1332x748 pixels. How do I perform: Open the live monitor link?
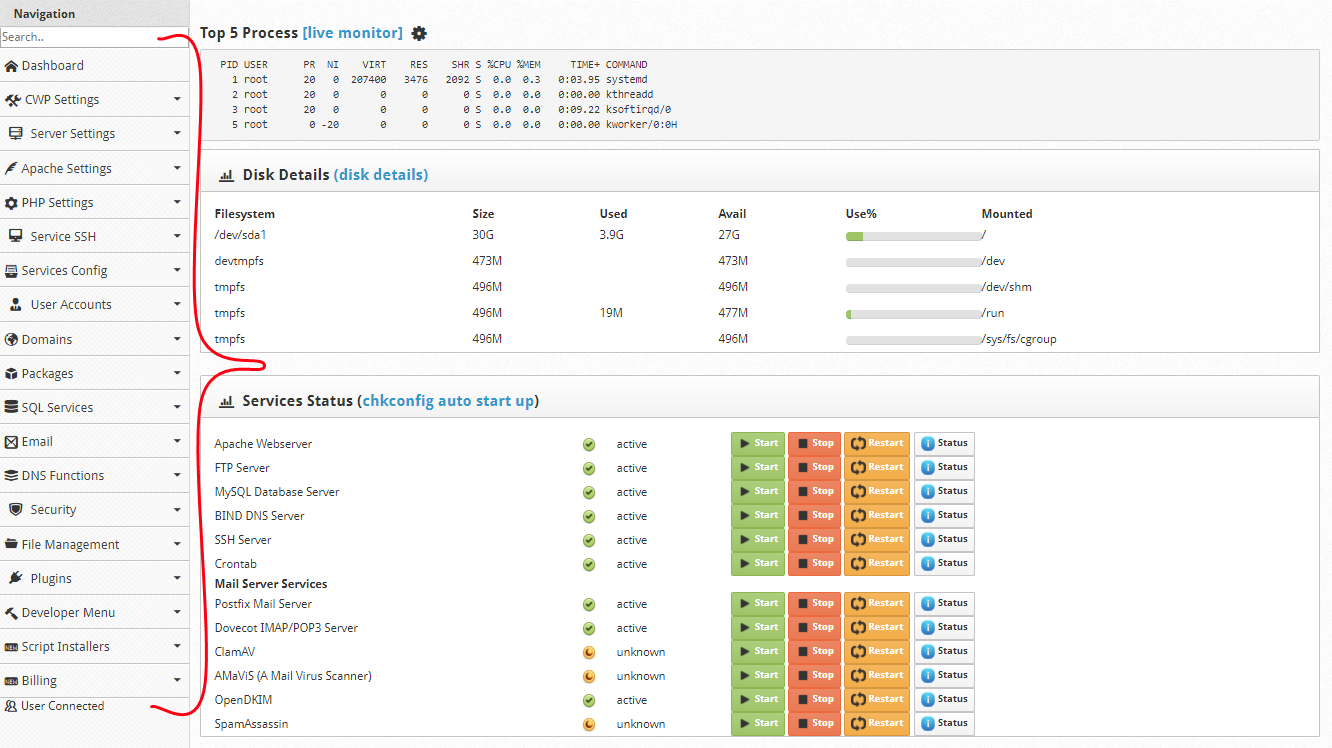(353, 33)
